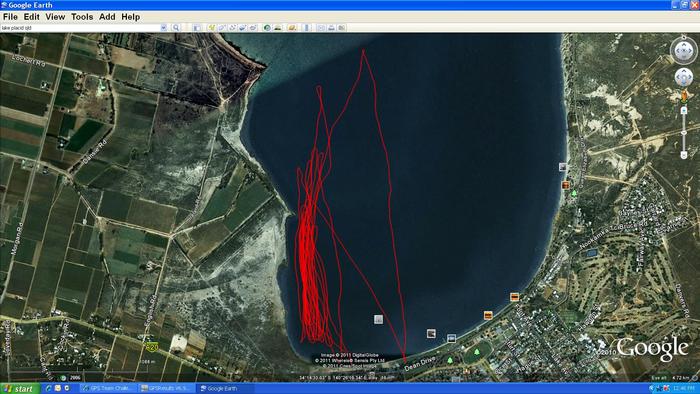This screenshot has width=700, height=394.
Task: Select the Add Path tool
Action: tap(232, 28)
